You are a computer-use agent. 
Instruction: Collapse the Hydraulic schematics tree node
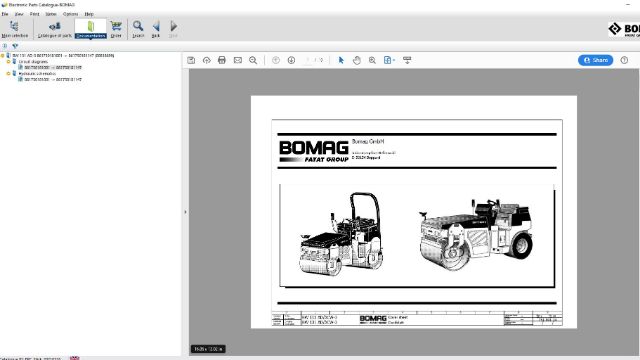coord(8,74)
